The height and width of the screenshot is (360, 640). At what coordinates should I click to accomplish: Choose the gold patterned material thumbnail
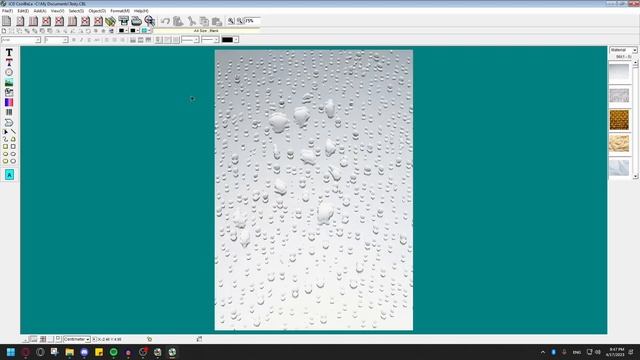pyautogui.click(x=619, y=120)
